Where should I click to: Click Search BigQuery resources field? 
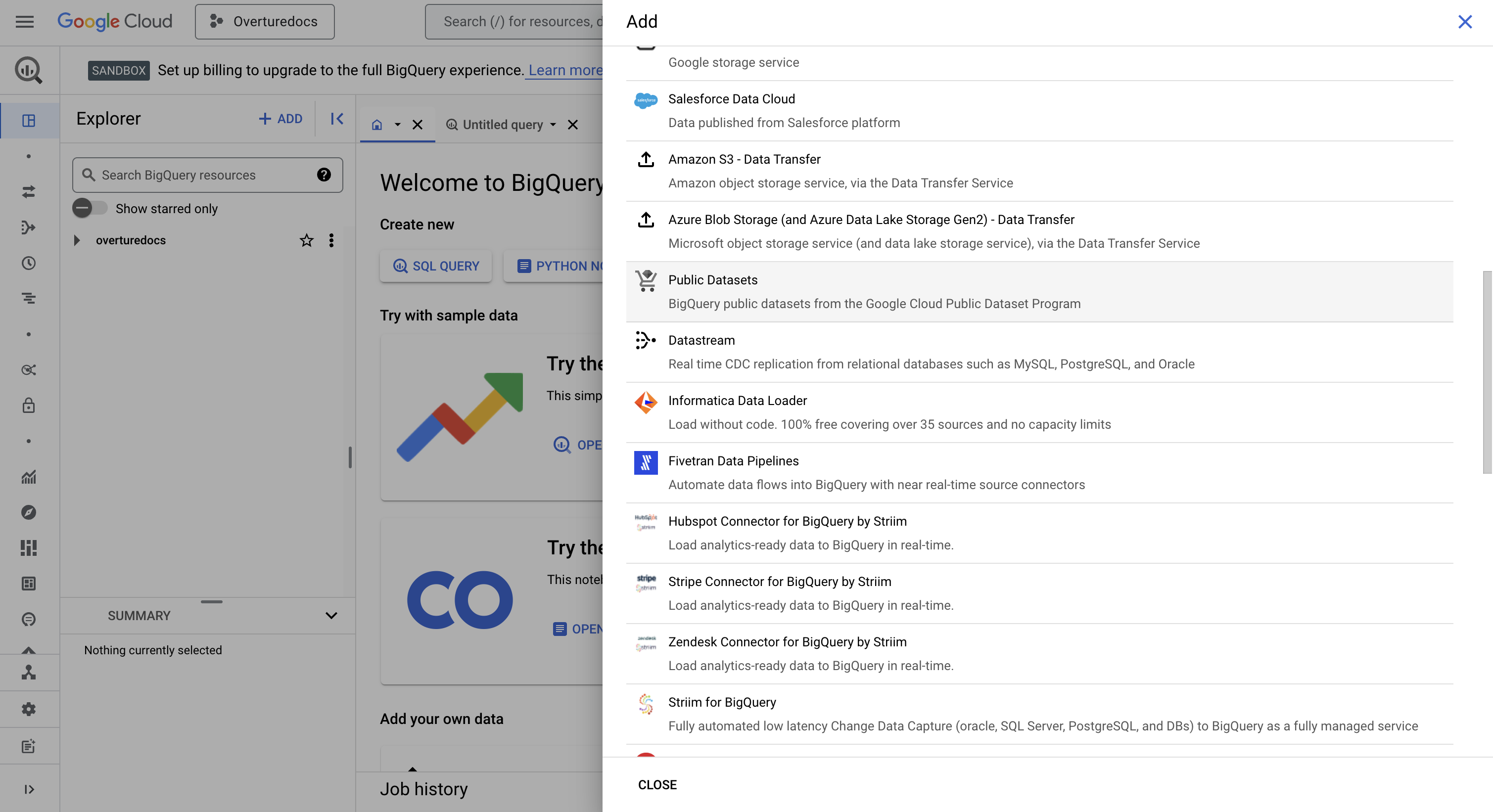click(207, 175)
